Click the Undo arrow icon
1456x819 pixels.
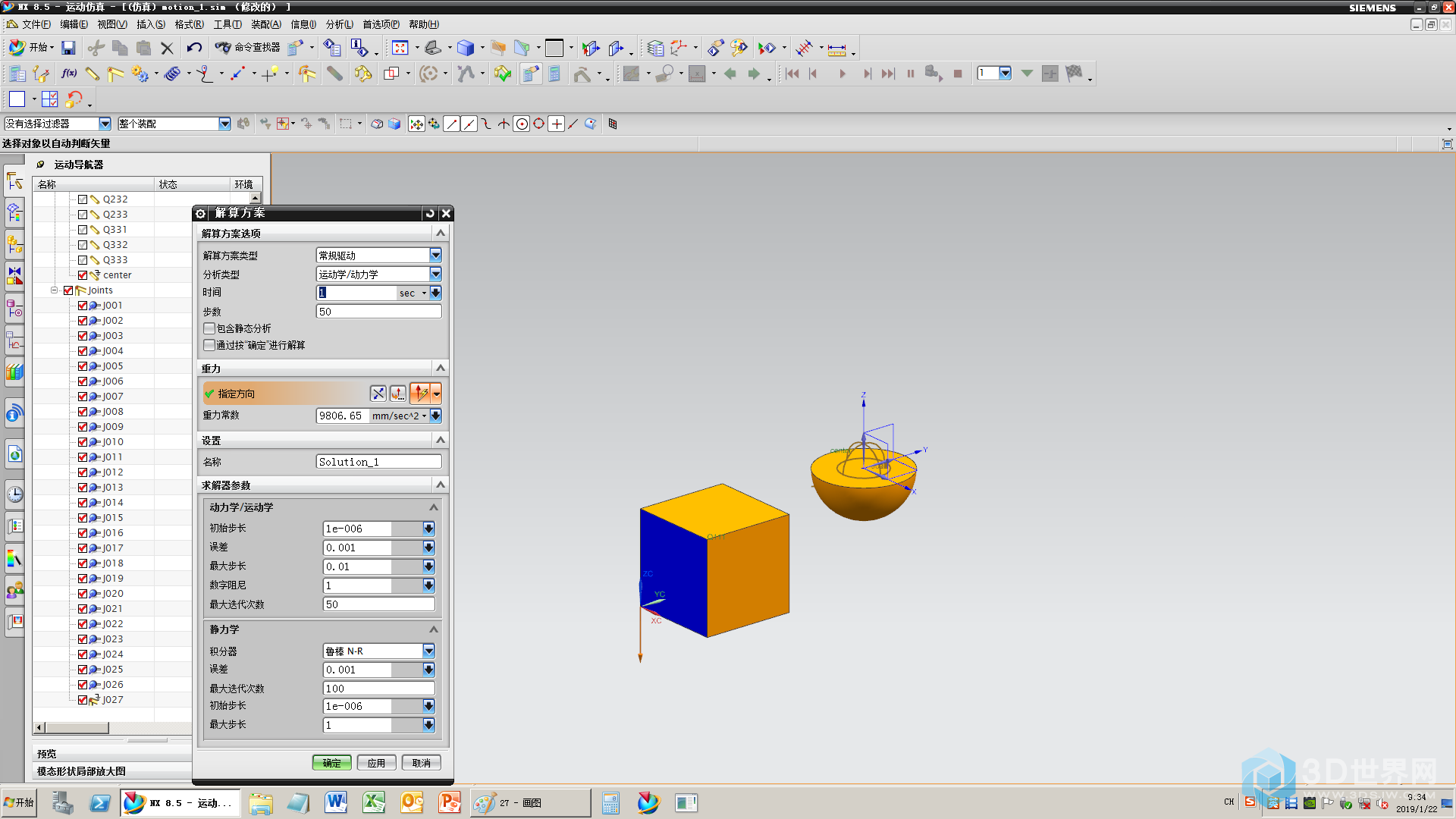pos(194,48)
